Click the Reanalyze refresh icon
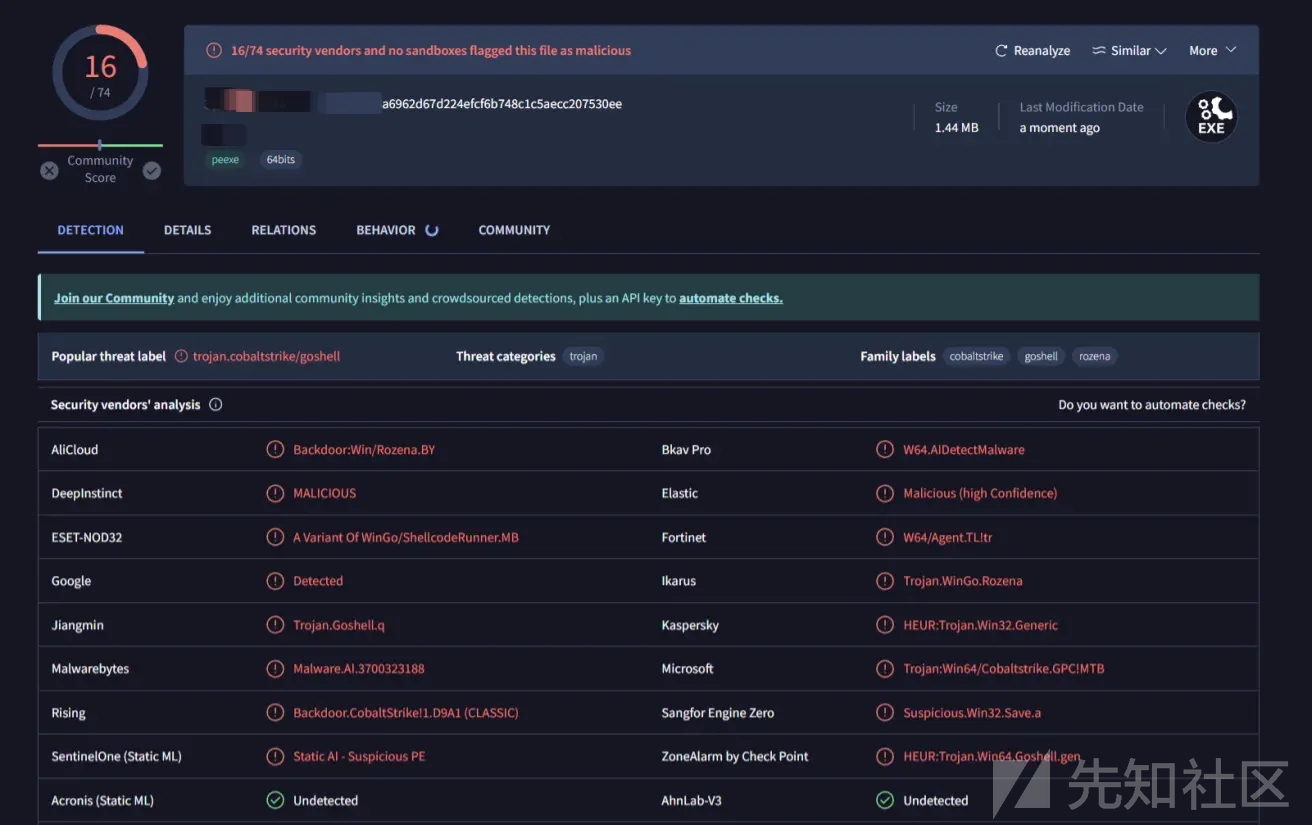Image resolution: width=1312 pixels, height=825 pixels. [1001, 51]
